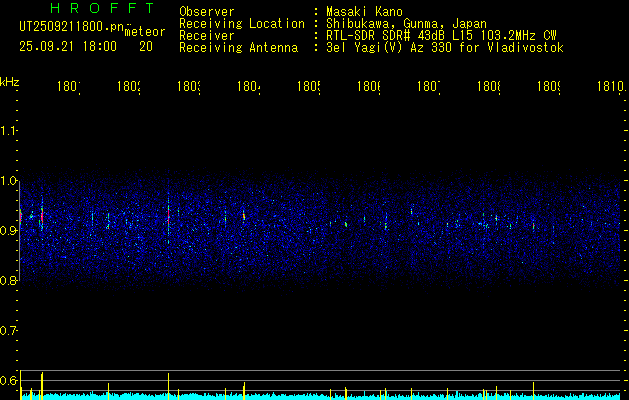Click the HROFFT title text
The height and width of the screenshot is (400, 629).
(x=103, y=8)
